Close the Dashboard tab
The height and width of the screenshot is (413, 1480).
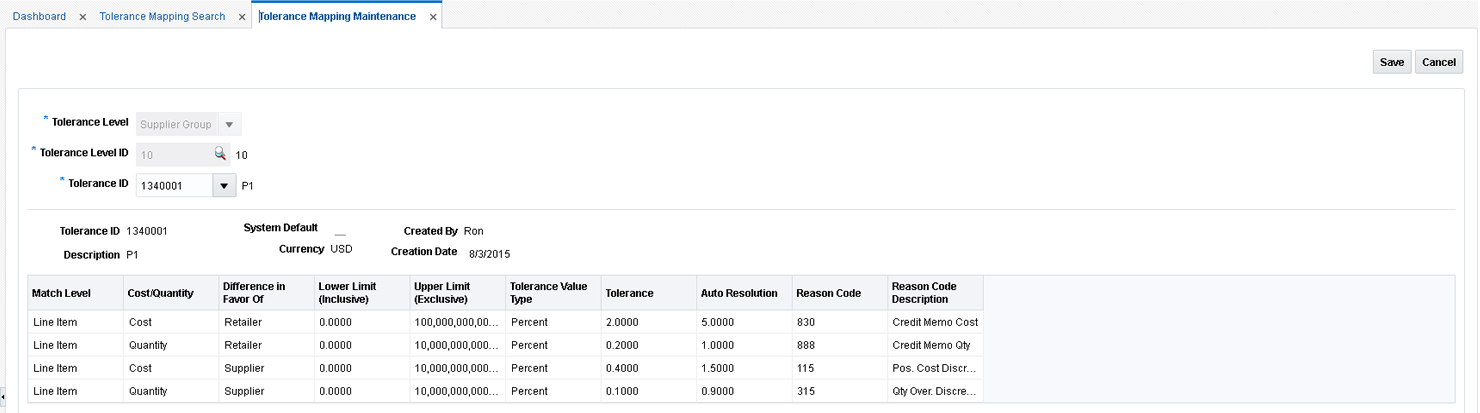(x=82, y=17)
